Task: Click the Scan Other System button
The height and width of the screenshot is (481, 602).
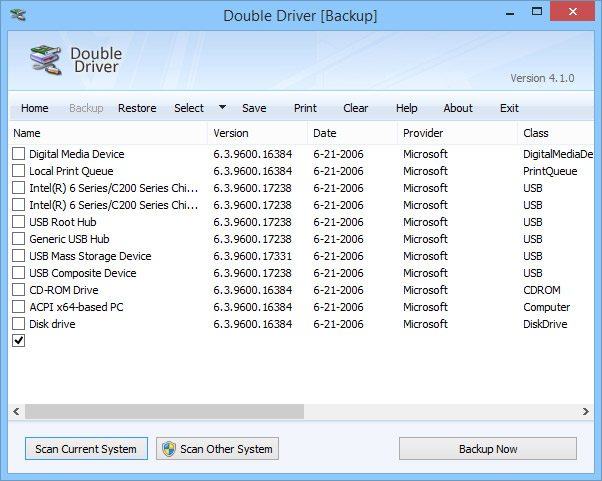Action: [x=217, y=449]
